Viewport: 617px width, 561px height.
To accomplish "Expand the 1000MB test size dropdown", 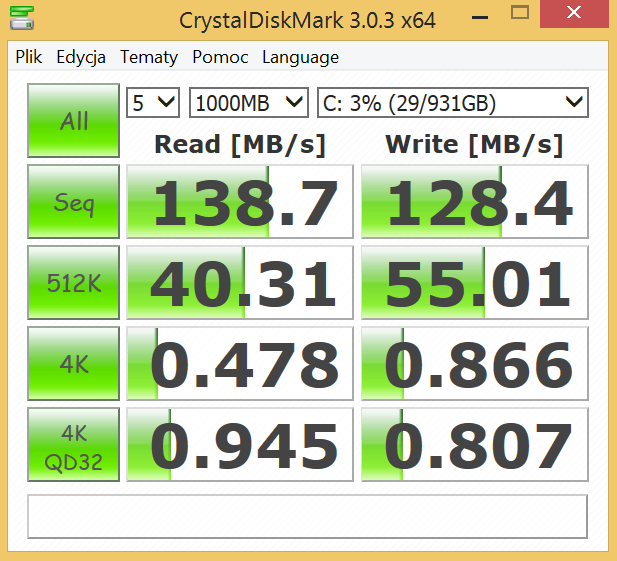I will [249, 103].
